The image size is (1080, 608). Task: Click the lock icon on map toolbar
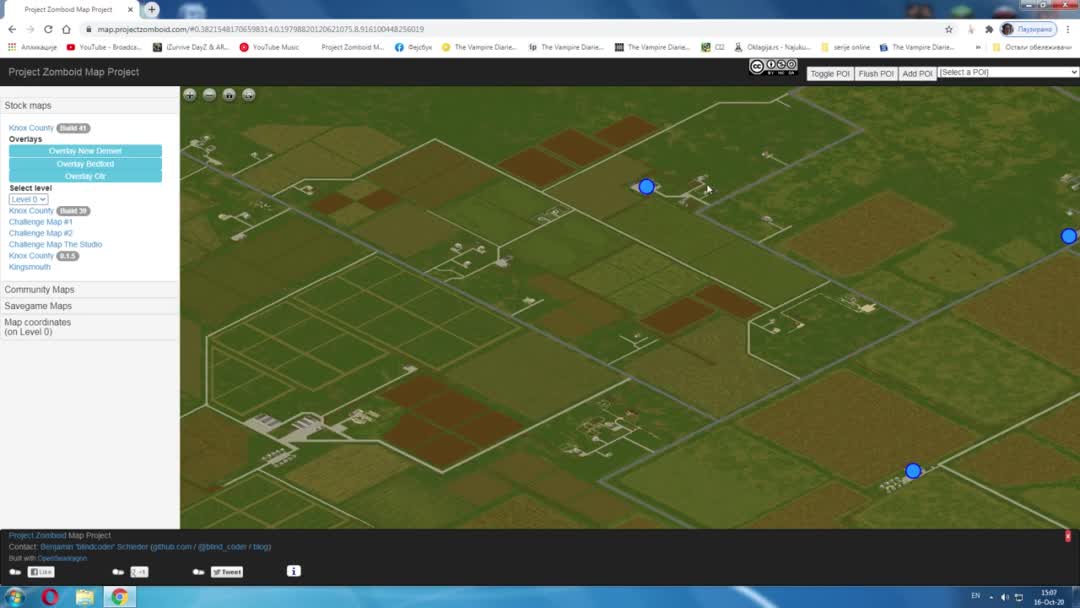(229, 95)
